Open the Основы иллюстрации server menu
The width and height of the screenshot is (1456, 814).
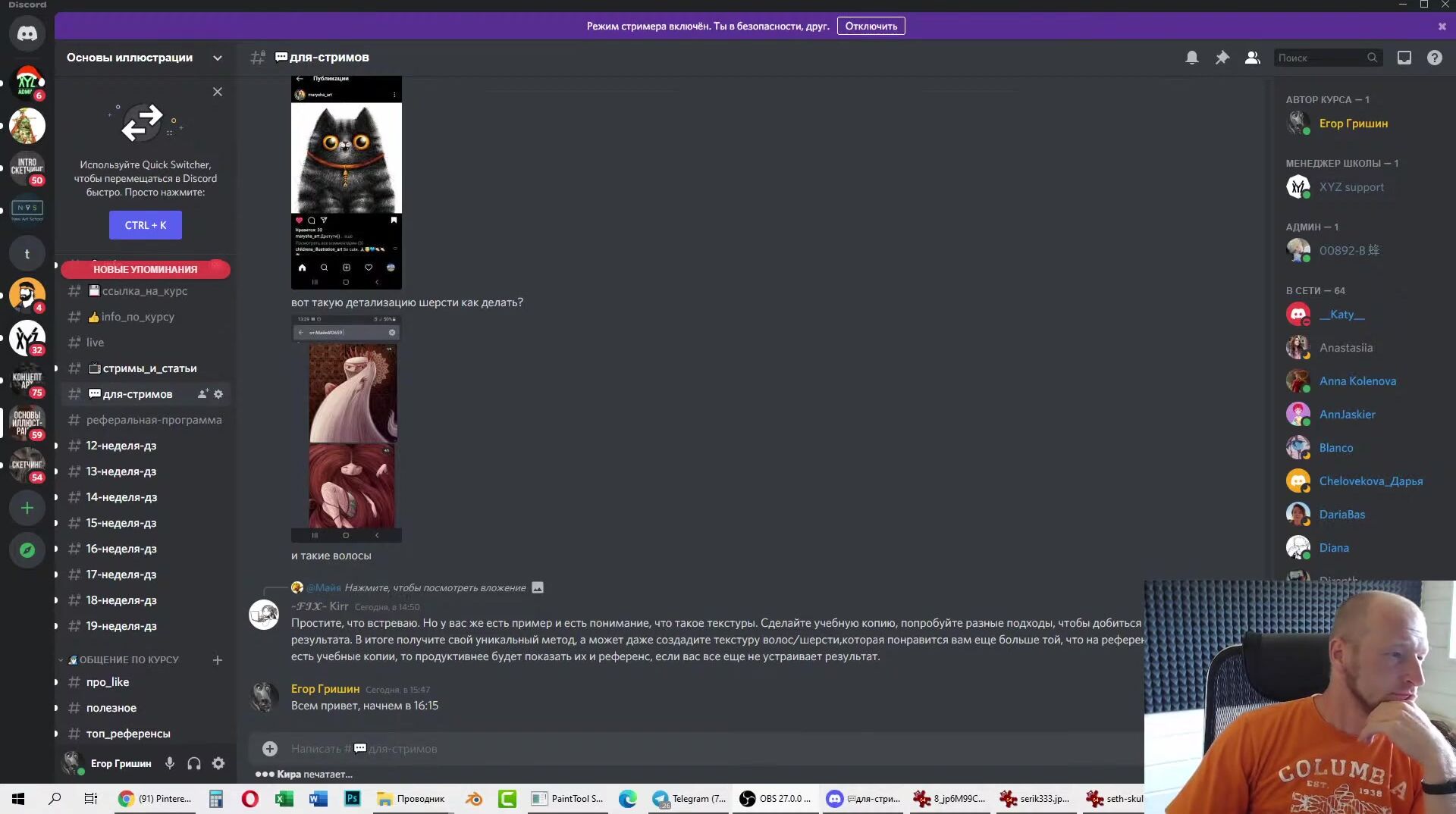pyautogui.click(x=144, y=58)
